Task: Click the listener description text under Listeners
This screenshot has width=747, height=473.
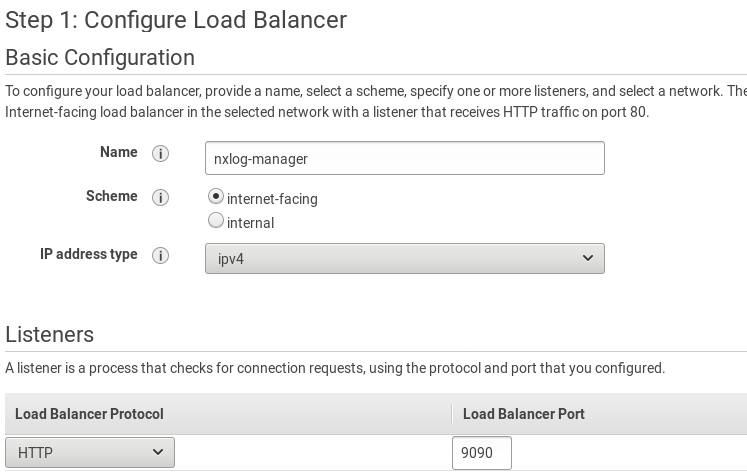Action: pos(334,368)
